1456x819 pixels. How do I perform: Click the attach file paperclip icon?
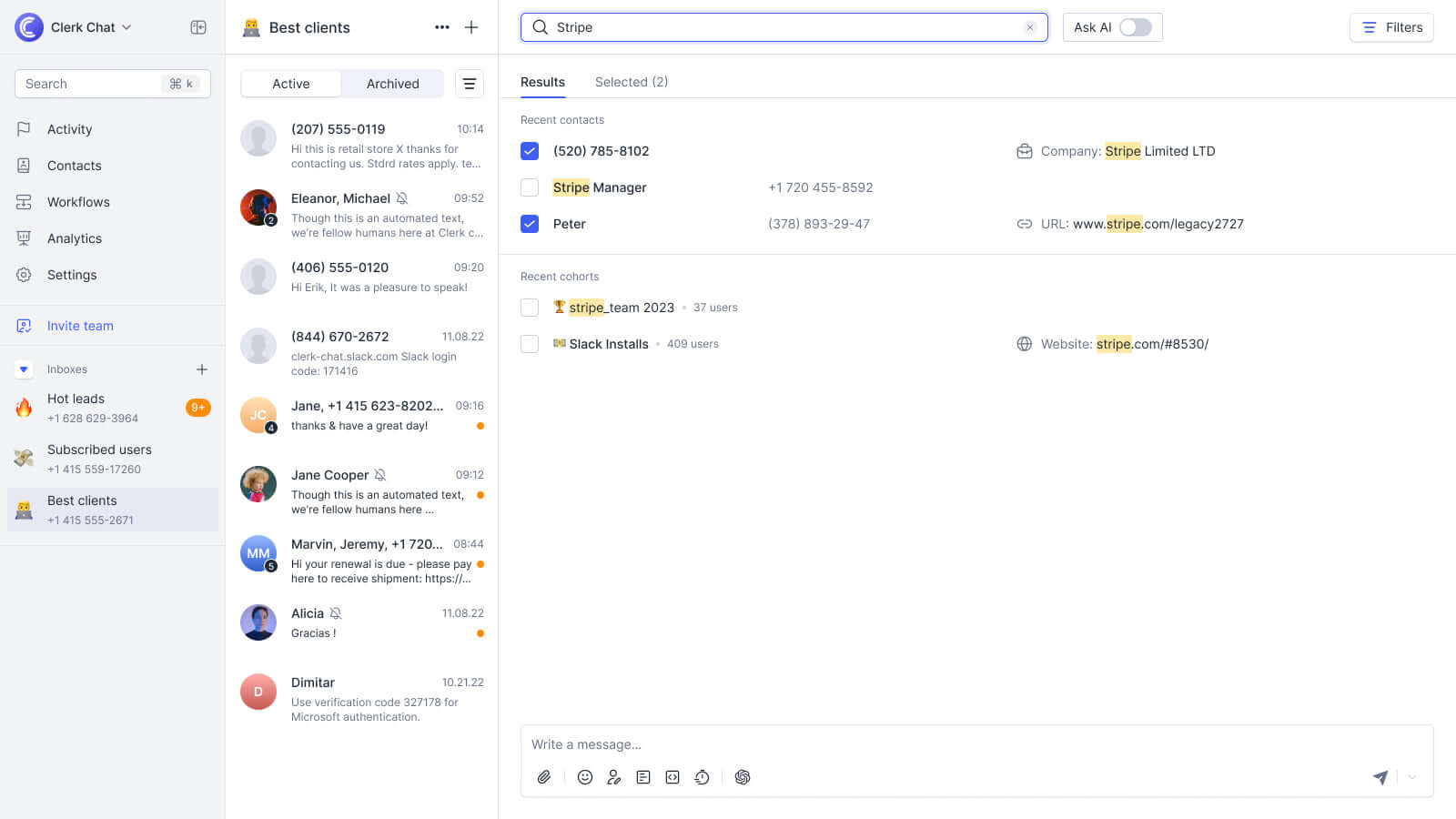click(x=544, y=777)
